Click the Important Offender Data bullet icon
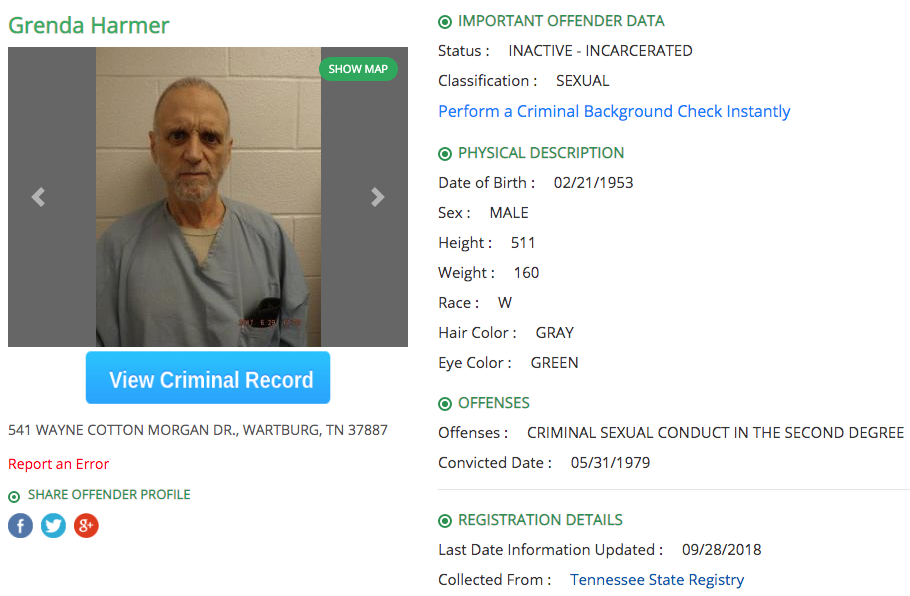The height and width of the screenshot is (596, 910). [445, 22]
